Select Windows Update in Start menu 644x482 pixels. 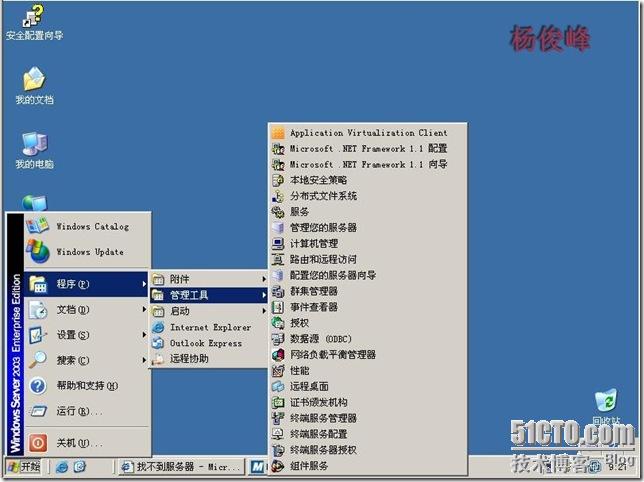(x=87, y=251)
